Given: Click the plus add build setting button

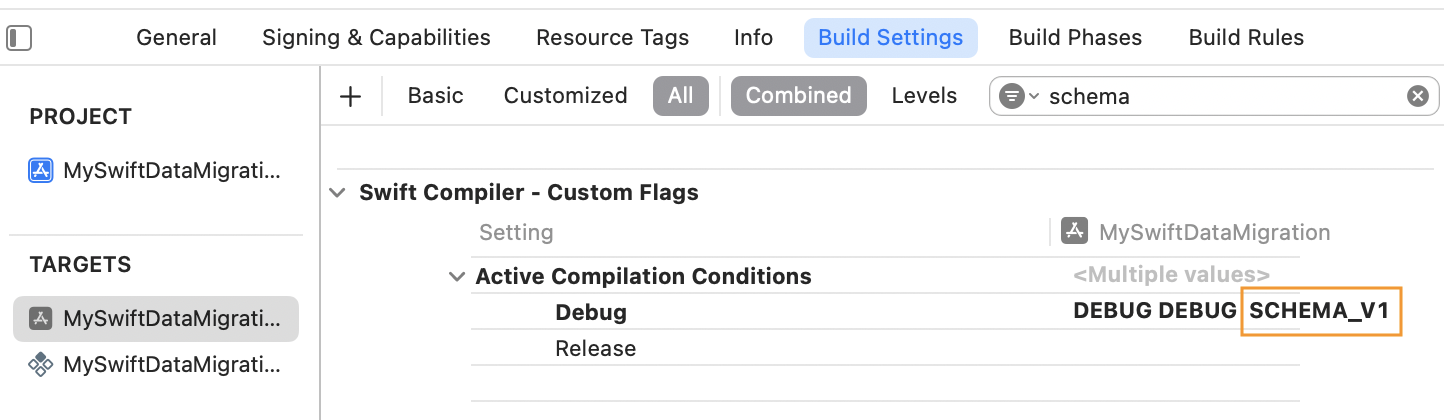Looking at the screenshot, I should click(x=350, y=96).
